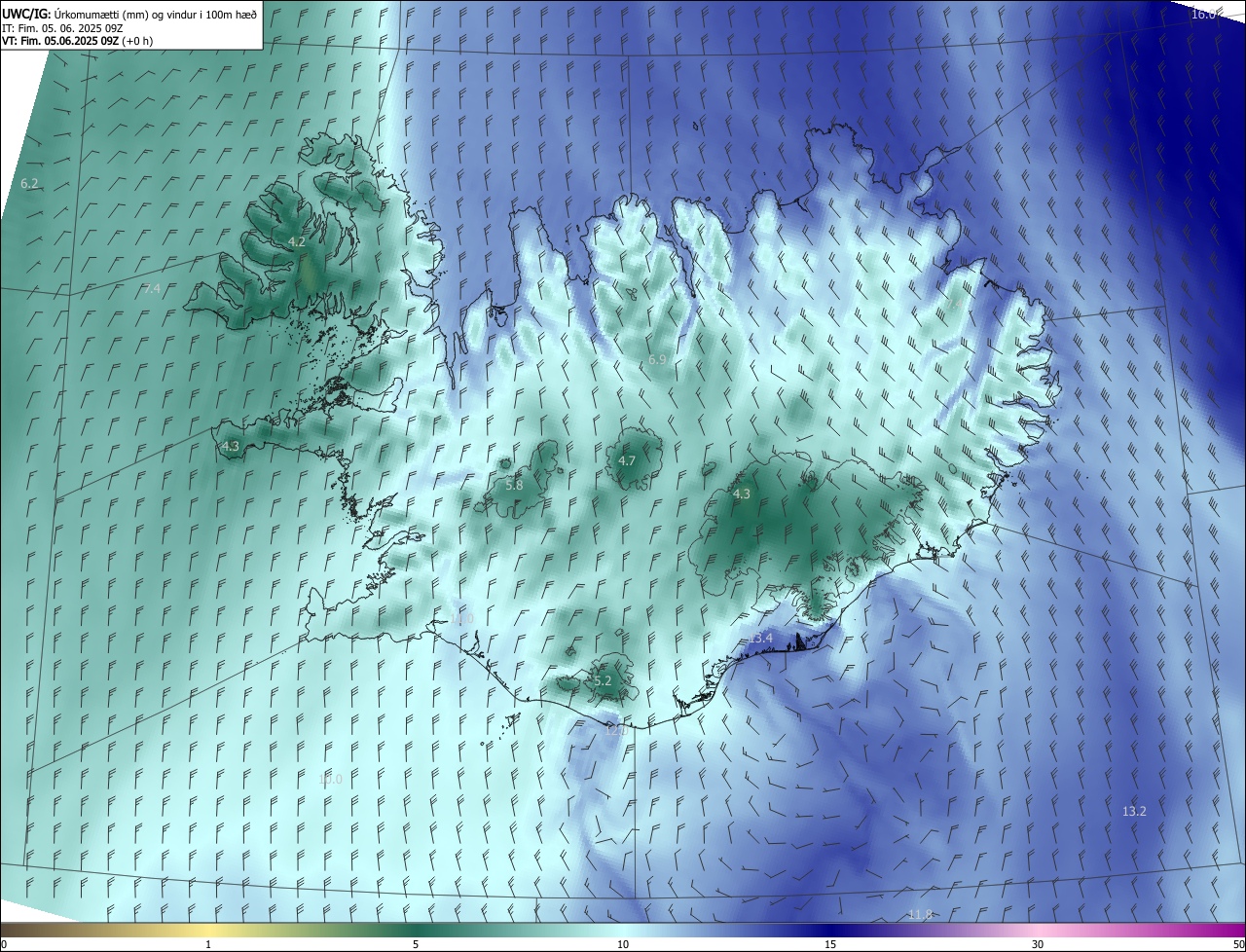Click the 5.2 value label
Image resolution: width=1246 pixels, height=952 pixels.
pos(603,680)
